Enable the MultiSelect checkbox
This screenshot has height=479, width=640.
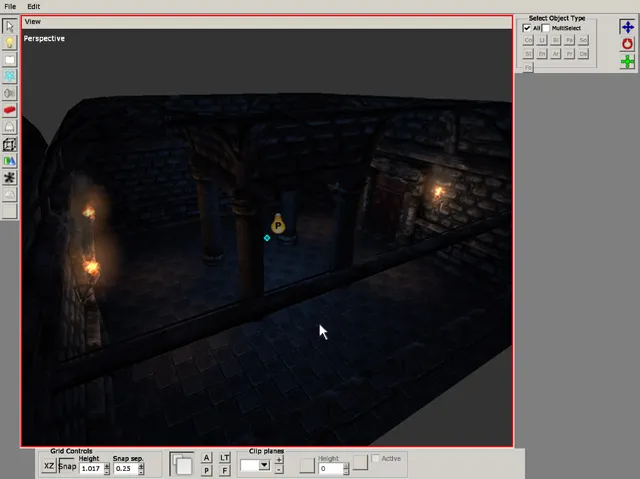545,28
